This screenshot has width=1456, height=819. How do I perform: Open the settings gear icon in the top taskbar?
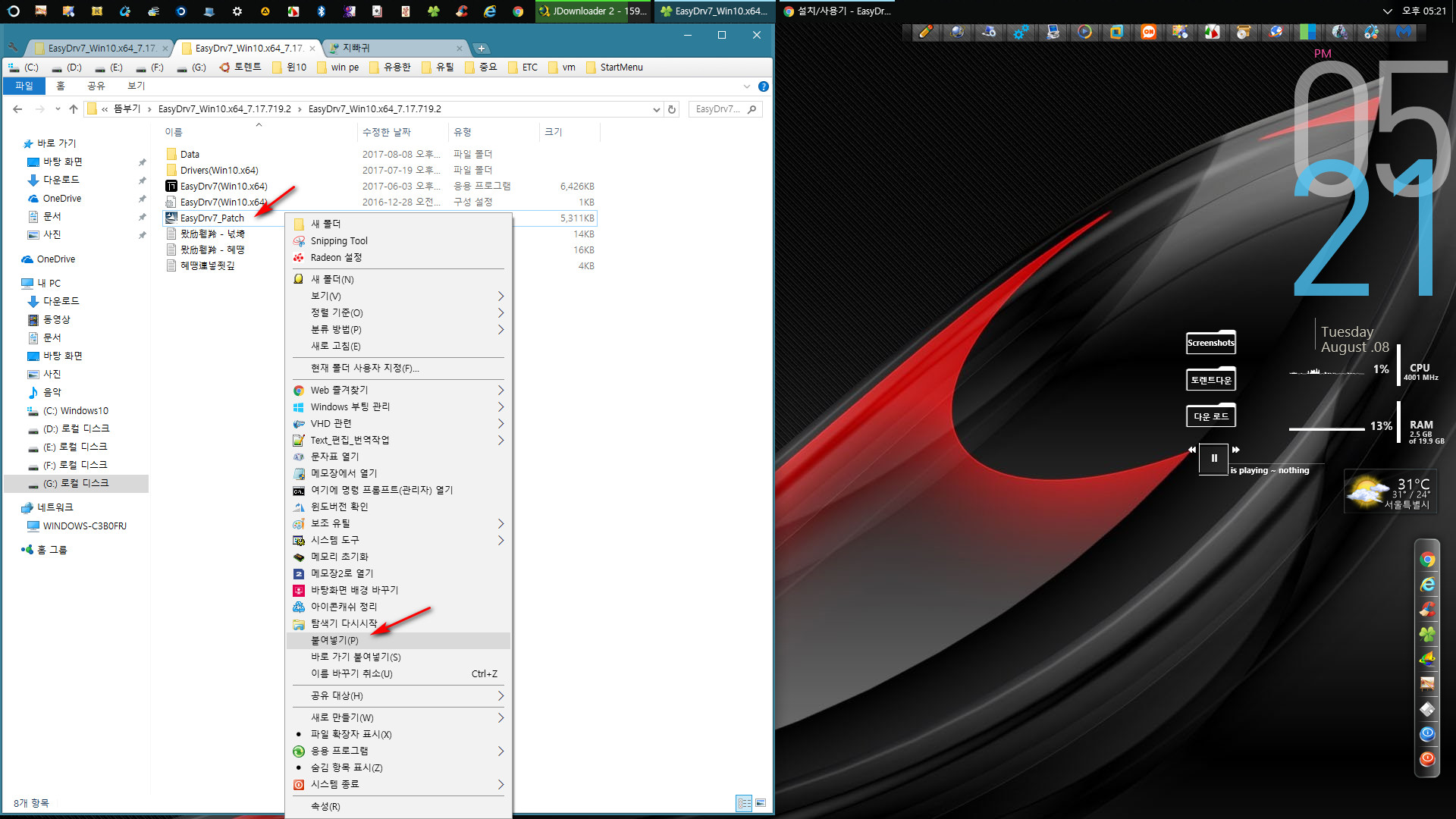point(237,11)
